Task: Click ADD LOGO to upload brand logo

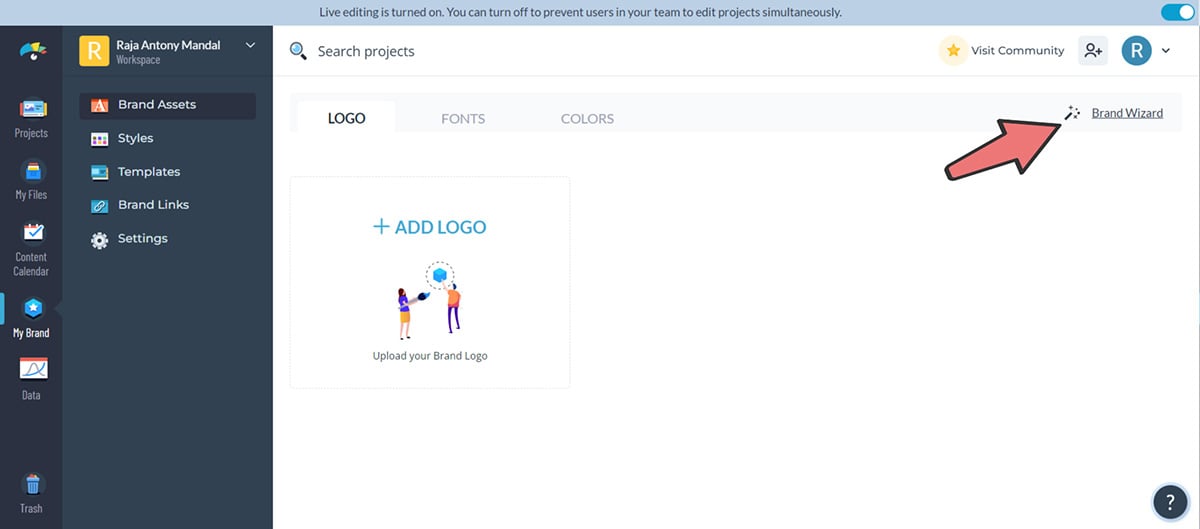Action: pyautogui.click(x=429, y=227)
